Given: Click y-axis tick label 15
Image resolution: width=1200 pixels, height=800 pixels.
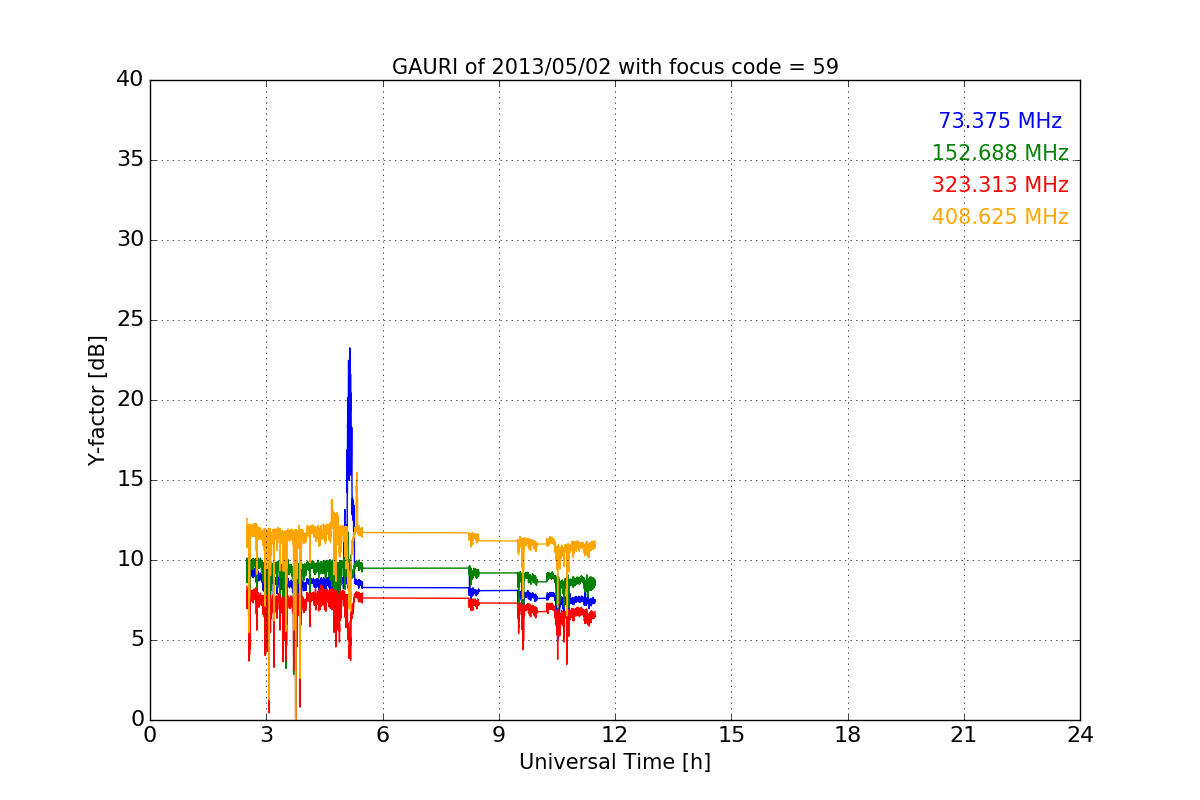Looking at the screenshot, I should coord(130,480).
